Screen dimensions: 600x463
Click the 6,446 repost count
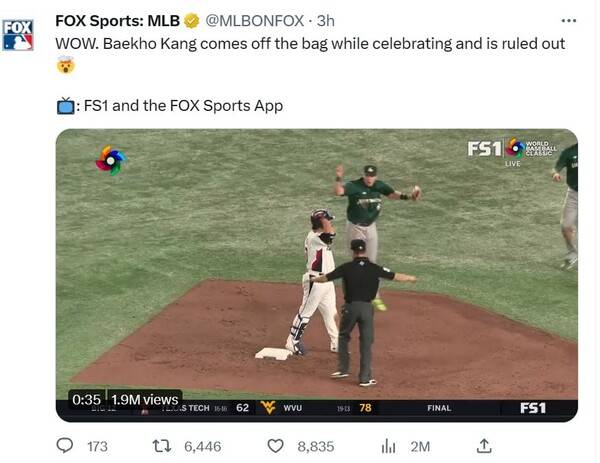coord(203,446)
